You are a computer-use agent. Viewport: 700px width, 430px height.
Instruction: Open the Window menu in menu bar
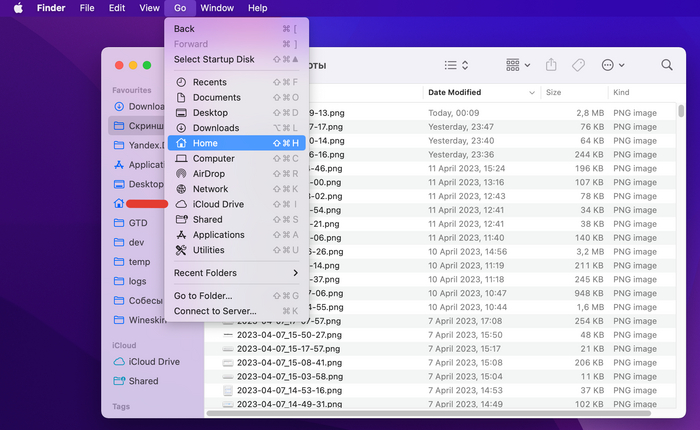(x=217, y=8)
